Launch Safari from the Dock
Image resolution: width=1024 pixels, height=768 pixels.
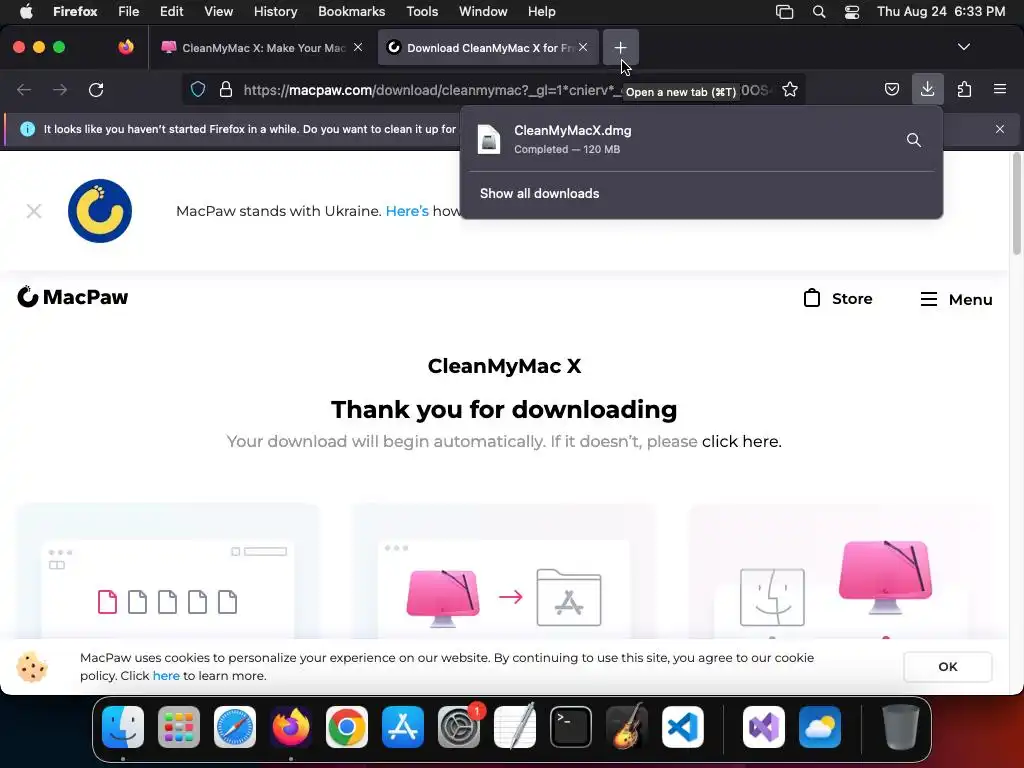point(235,727)
